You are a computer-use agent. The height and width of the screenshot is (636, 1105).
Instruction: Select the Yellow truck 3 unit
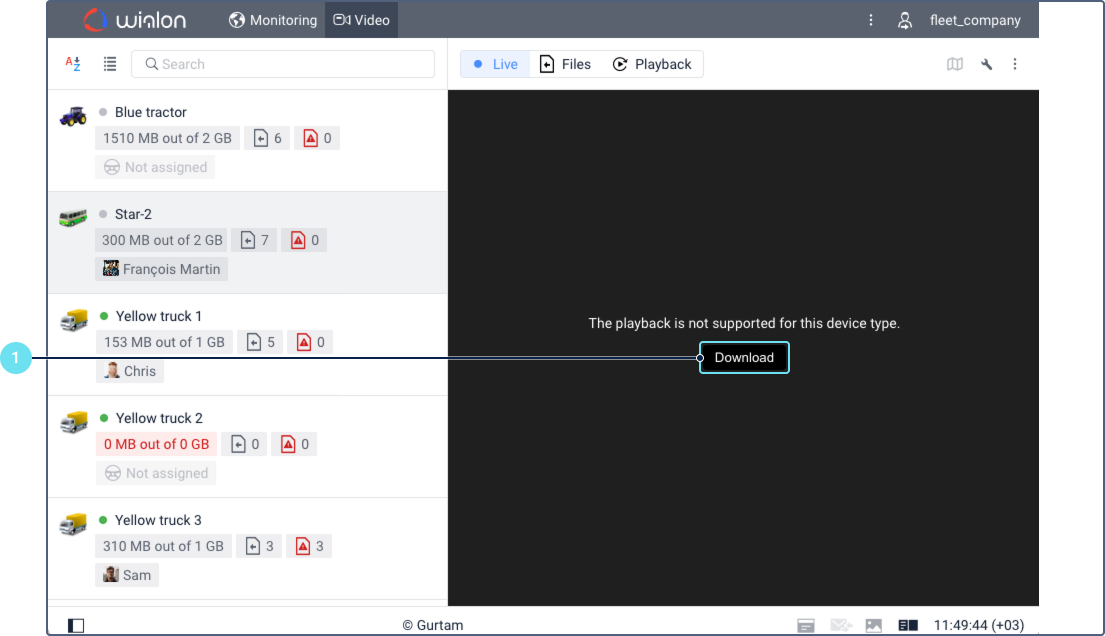coord(158,520)
